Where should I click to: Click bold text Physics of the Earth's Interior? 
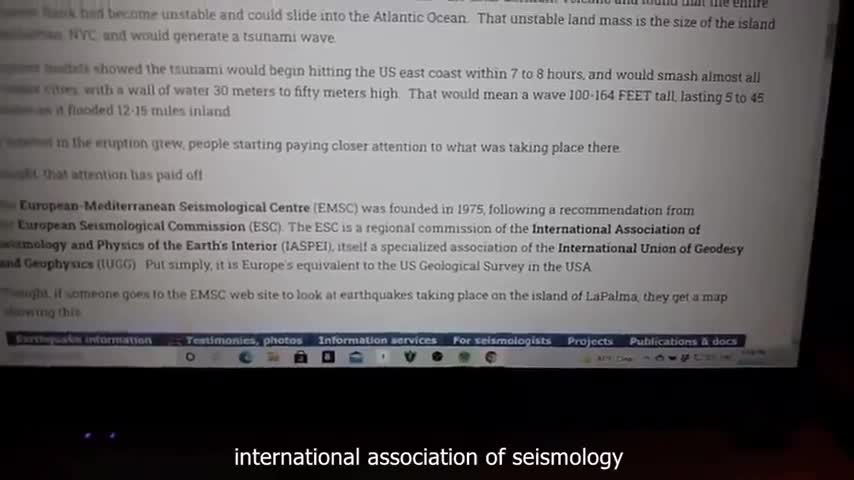point(187,245)
